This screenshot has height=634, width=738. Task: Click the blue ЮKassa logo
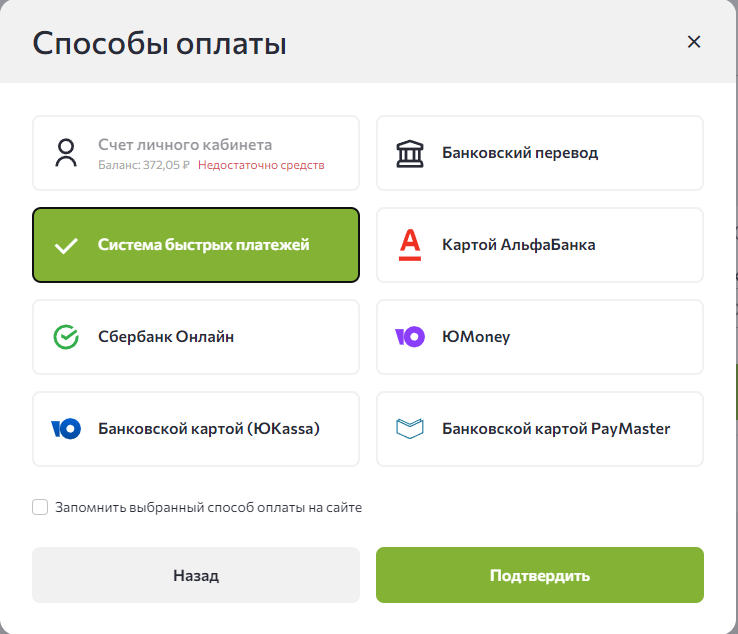coord(66,429)
